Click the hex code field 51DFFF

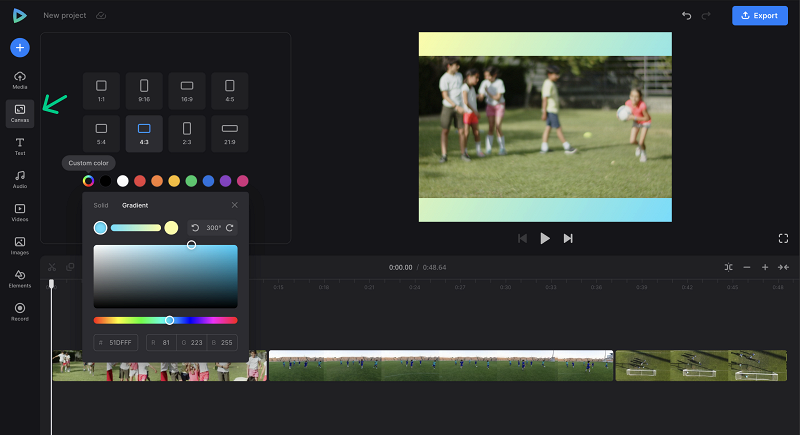[116, 343]
